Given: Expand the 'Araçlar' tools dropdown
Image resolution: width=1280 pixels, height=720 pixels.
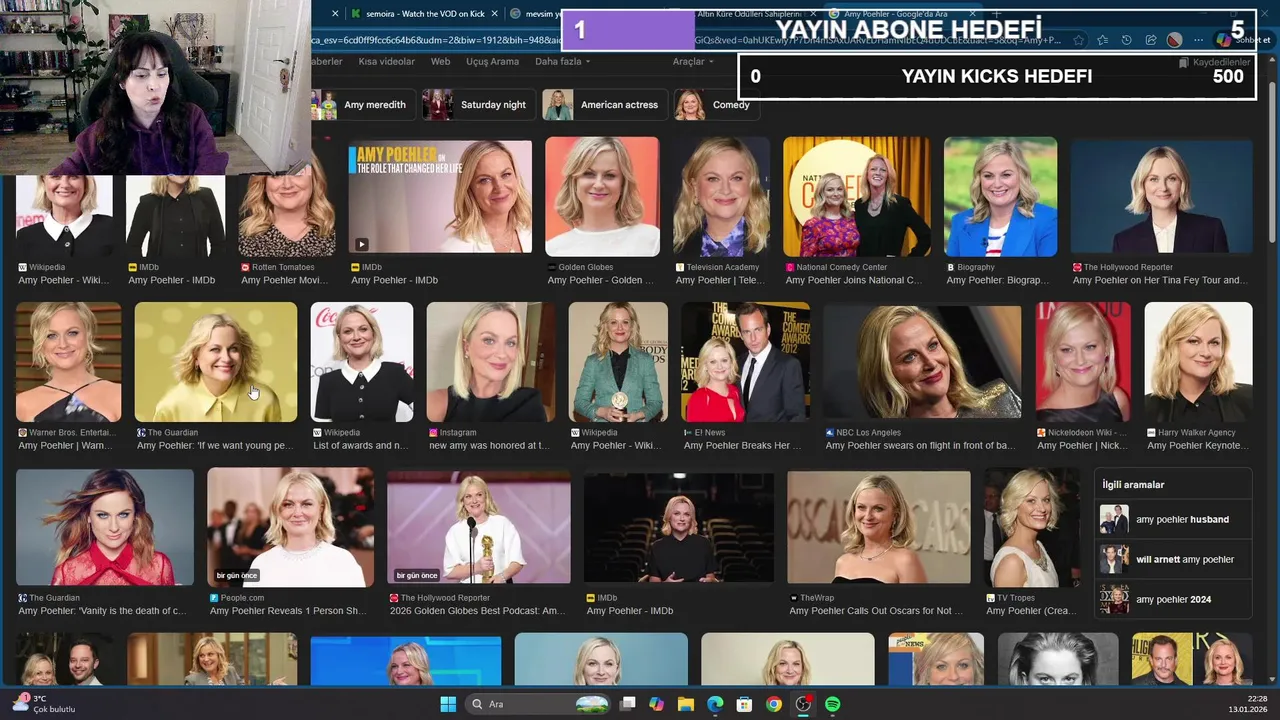Looking at the screenshot, I should pos(693,62).
